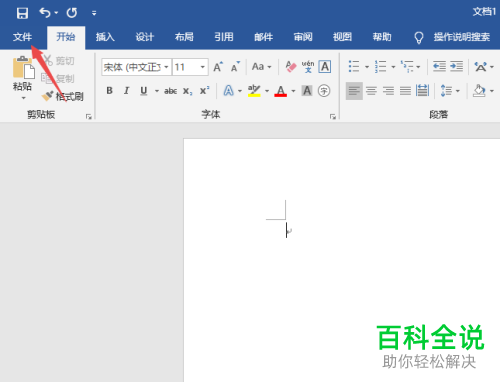Save document with the floppy disk icon

[x=22, y=13]
